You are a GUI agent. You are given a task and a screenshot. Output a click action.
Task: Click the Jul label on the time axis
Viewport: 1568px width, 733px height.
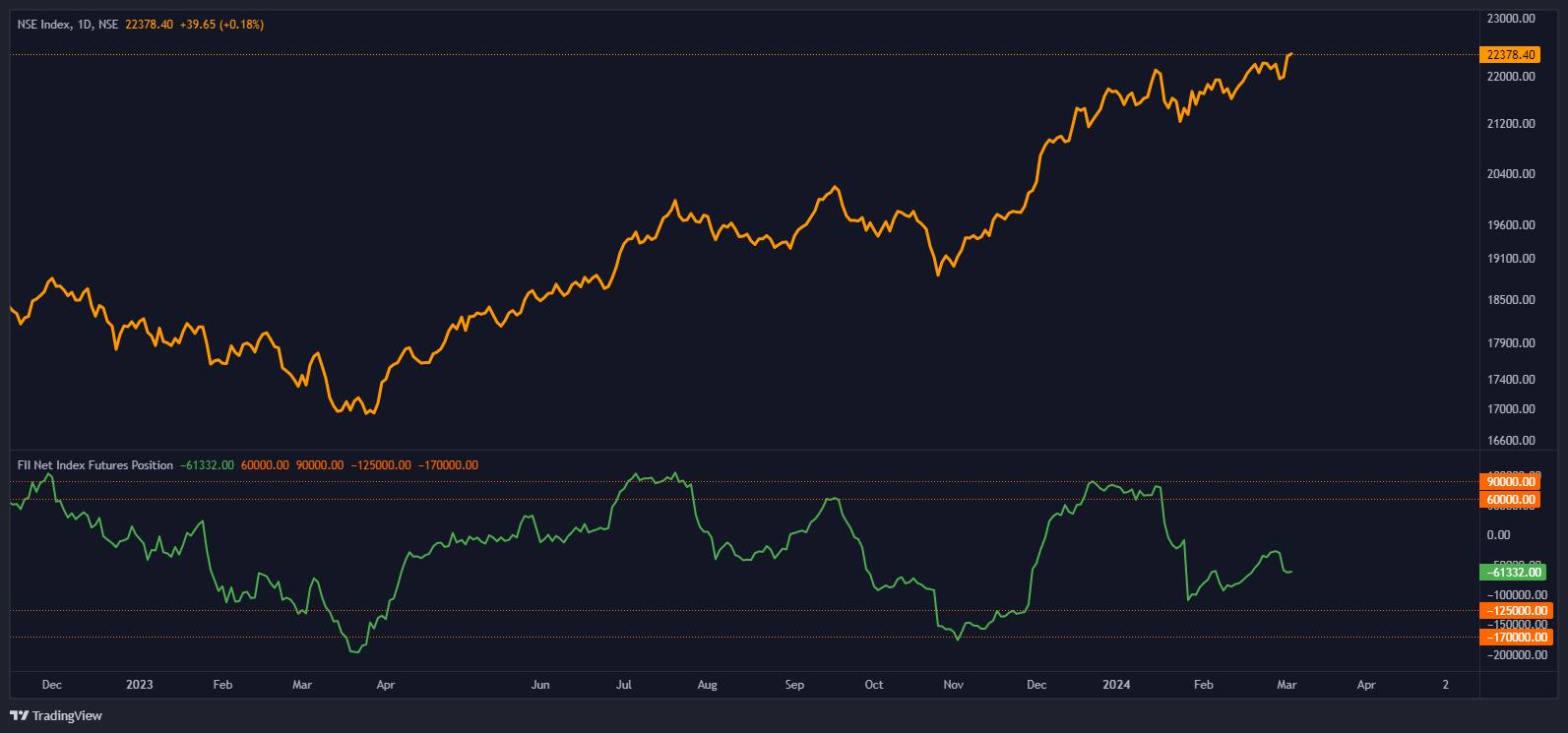623,684
